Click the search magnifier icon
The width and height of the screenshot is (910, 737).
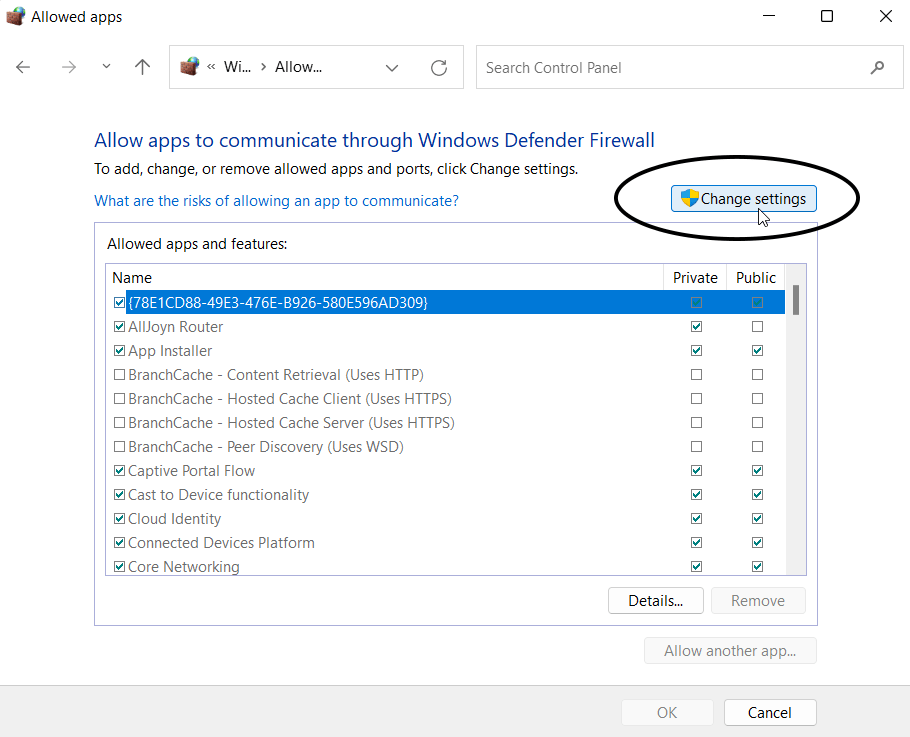[x=877, y=67]
